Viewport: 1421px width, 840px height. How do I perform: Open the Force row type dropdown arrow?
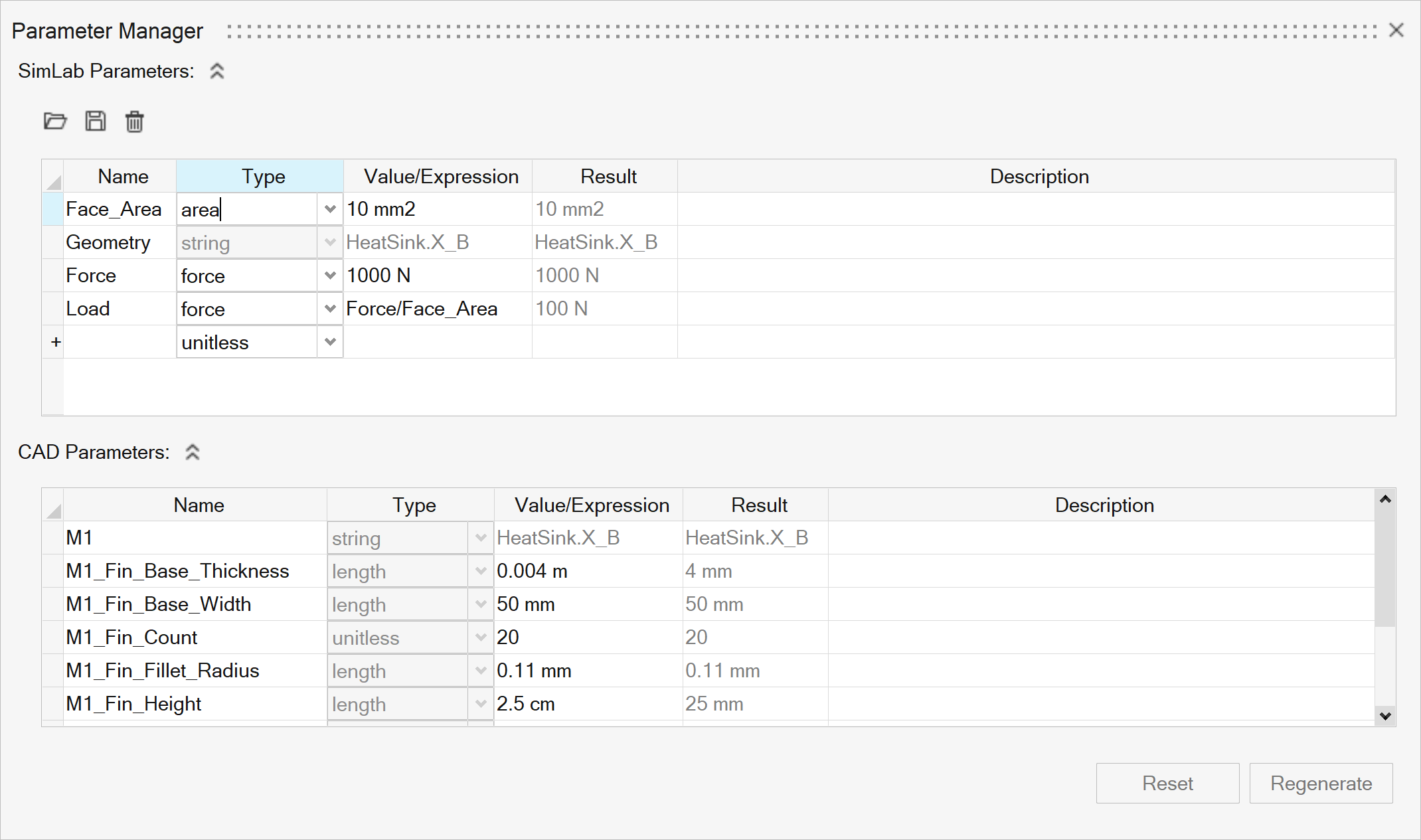(x=330, y=276)
